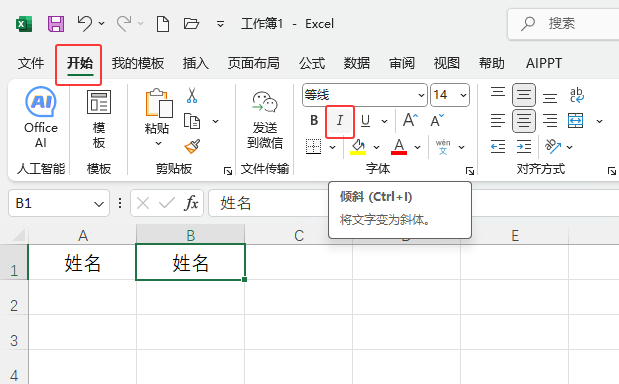Align text to vertical middle

[x=524, y=95]
